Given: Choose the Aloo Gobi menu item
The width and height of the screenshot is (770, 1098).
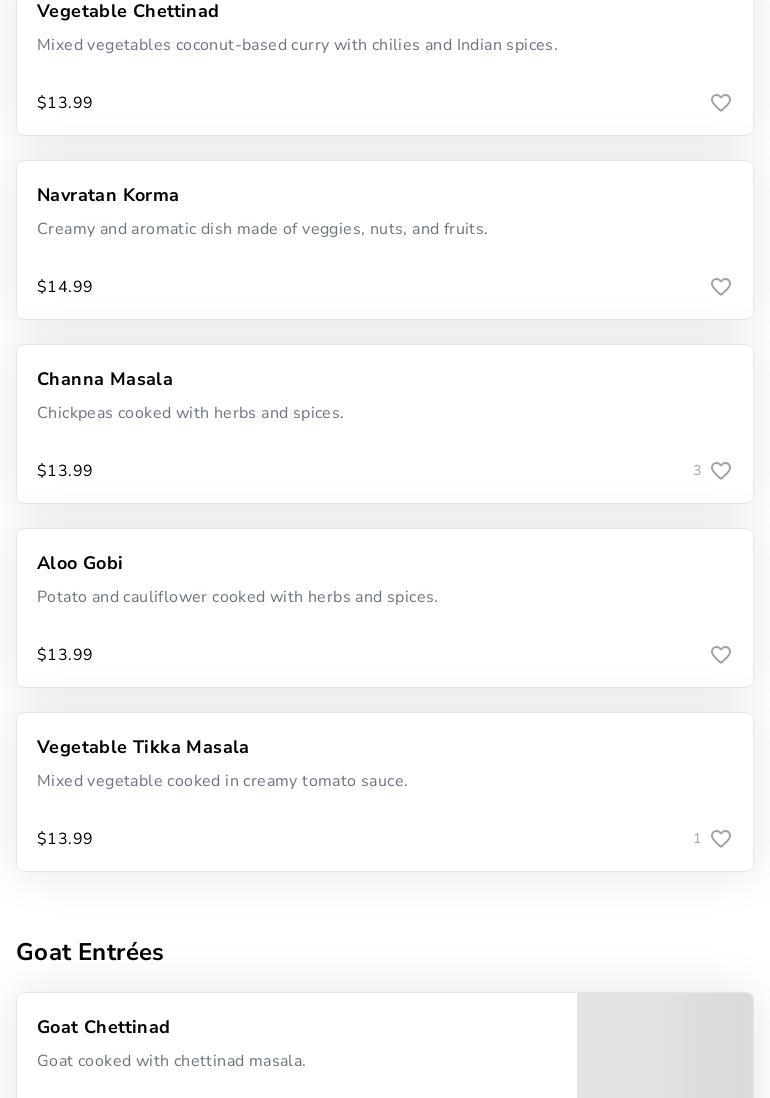Looking at the screenshot, I should pos(80,563).
